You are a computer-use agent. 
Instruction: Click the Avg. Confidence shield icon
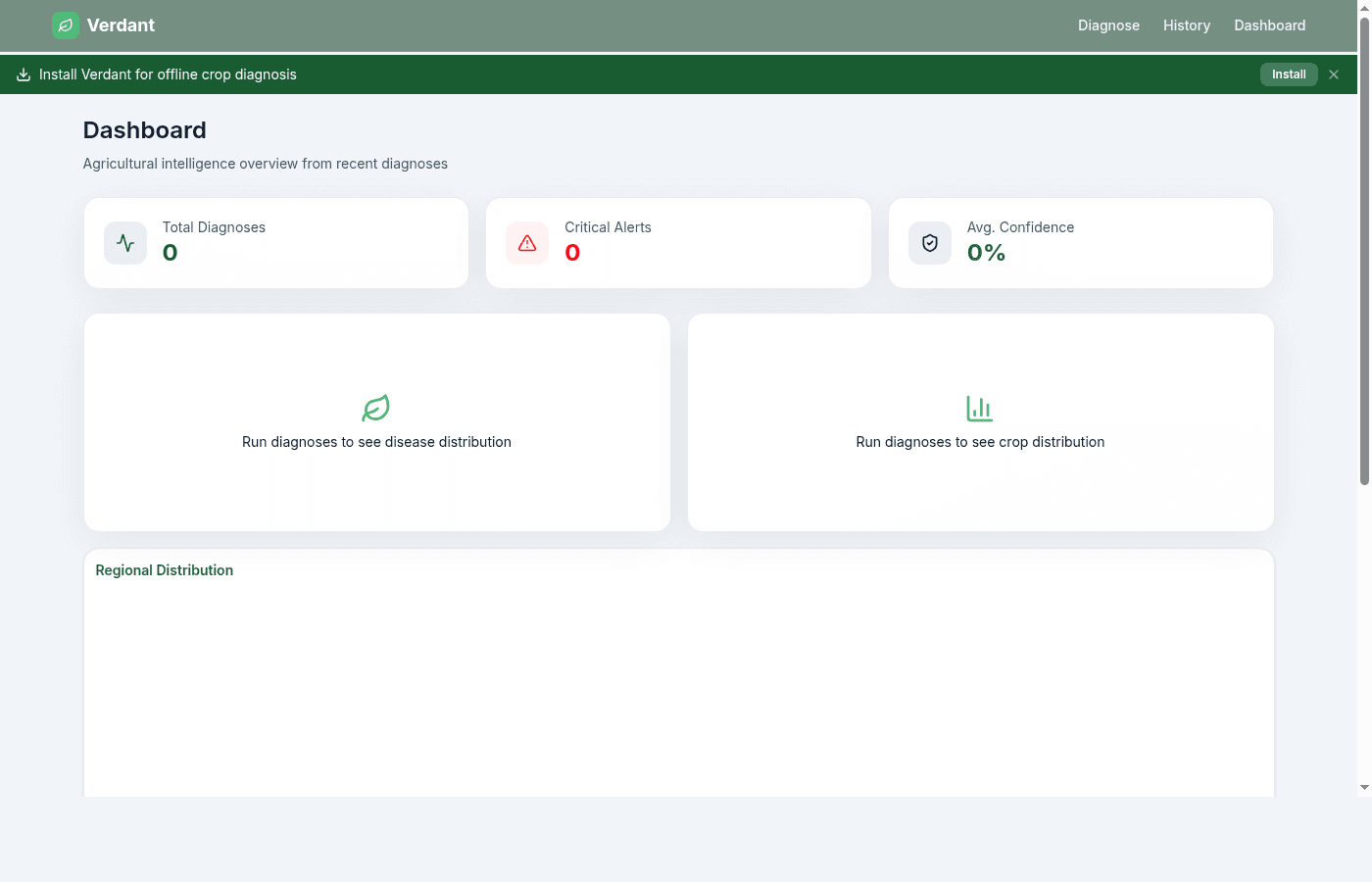coord(929,243)
